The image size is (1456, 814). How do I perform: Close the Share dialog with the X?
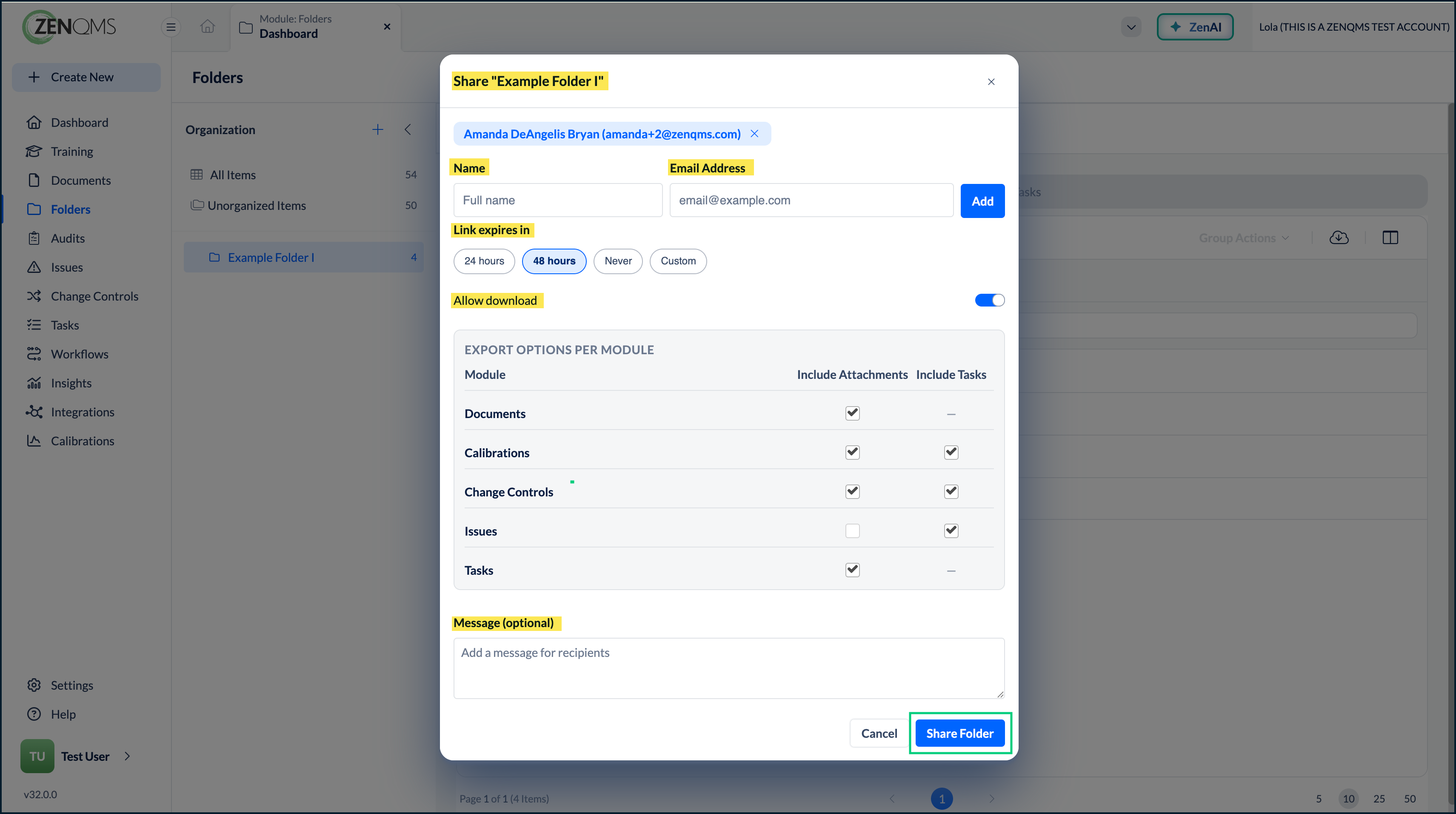(x=991, y=81)
